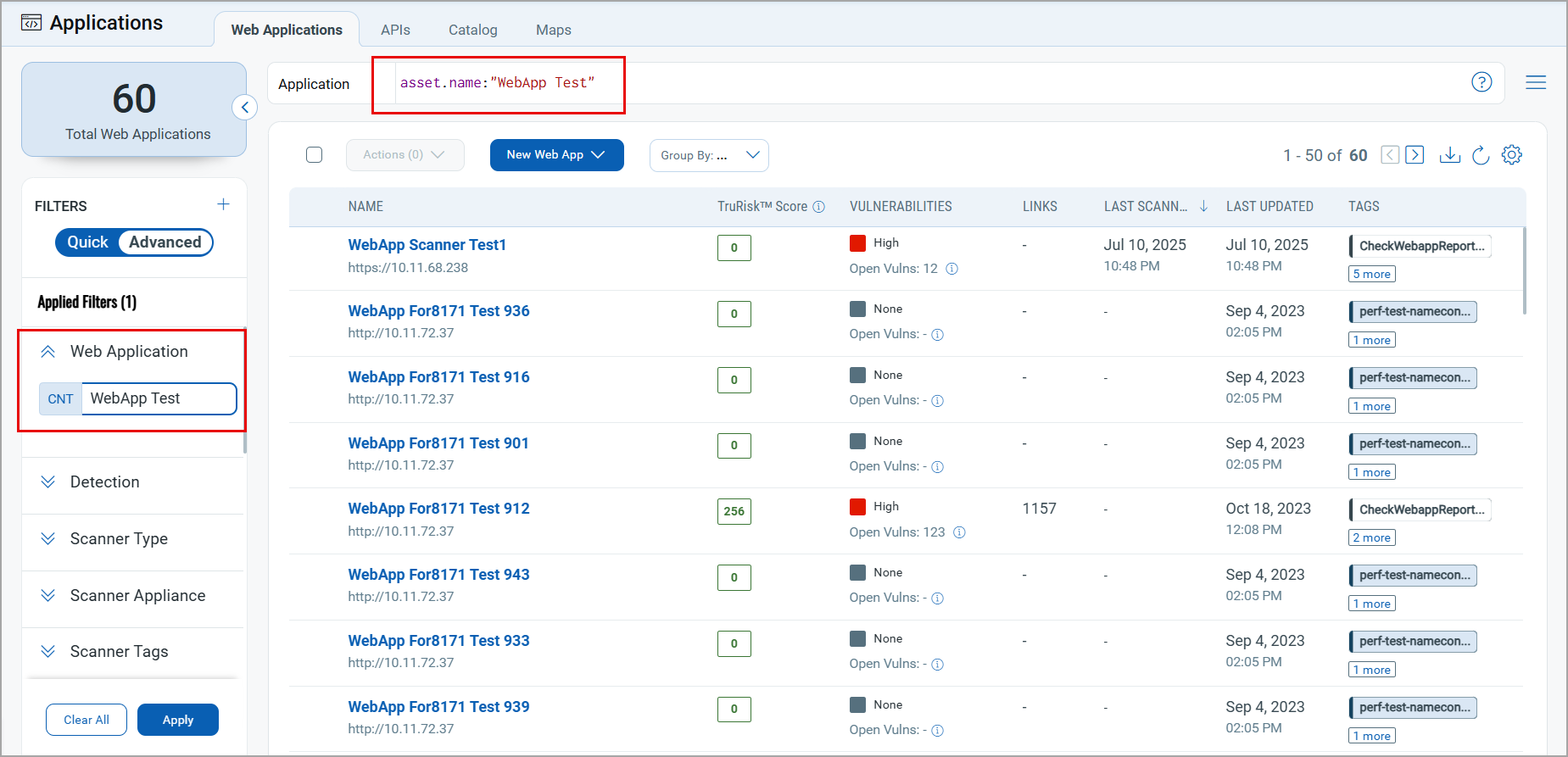Screen dimensions: 1568x757
Task: Add a new filter with plus icon
Action: coord(223,204)
